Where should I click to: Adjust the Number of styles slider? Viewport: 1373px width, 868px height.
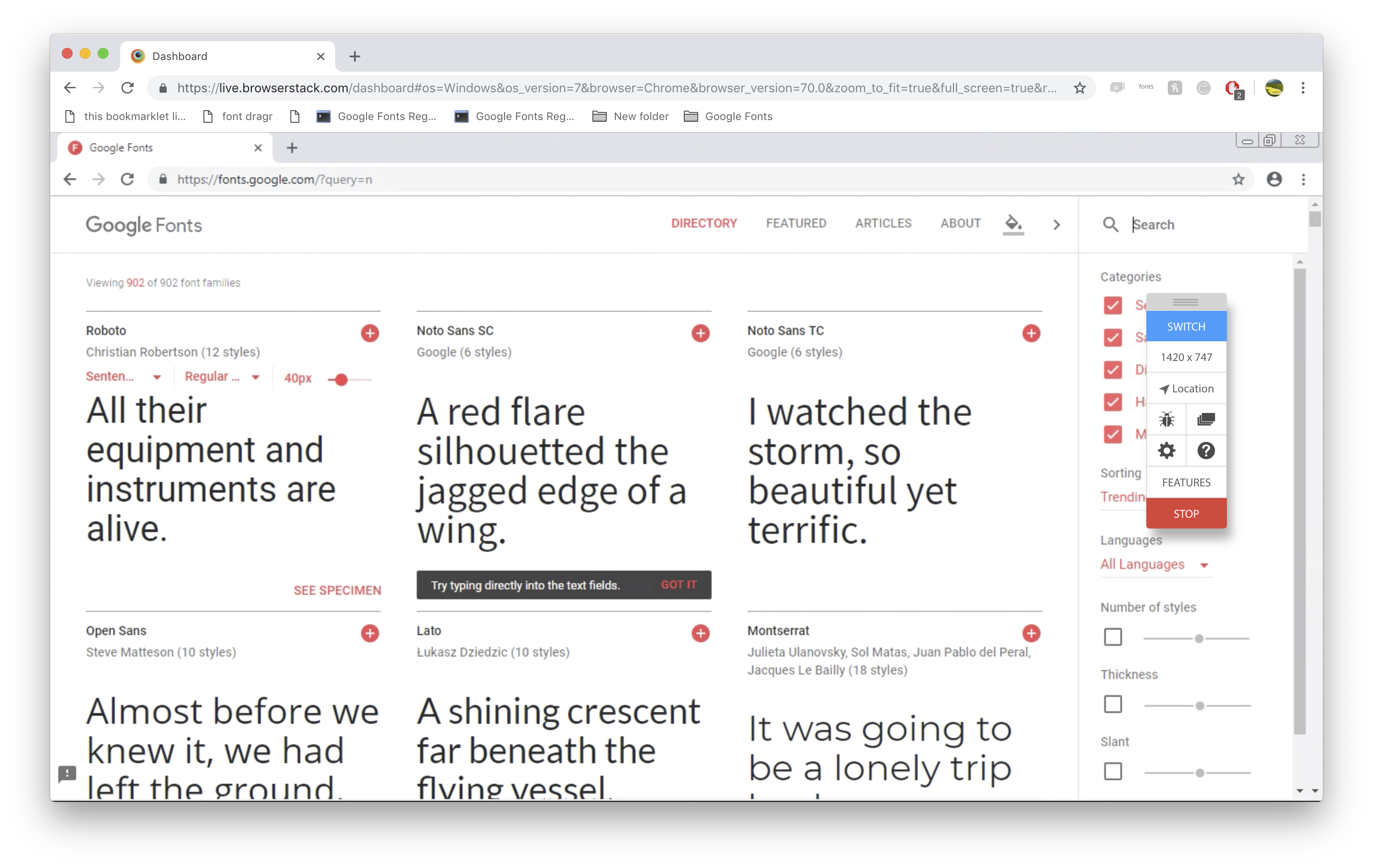pos(1199,638)
